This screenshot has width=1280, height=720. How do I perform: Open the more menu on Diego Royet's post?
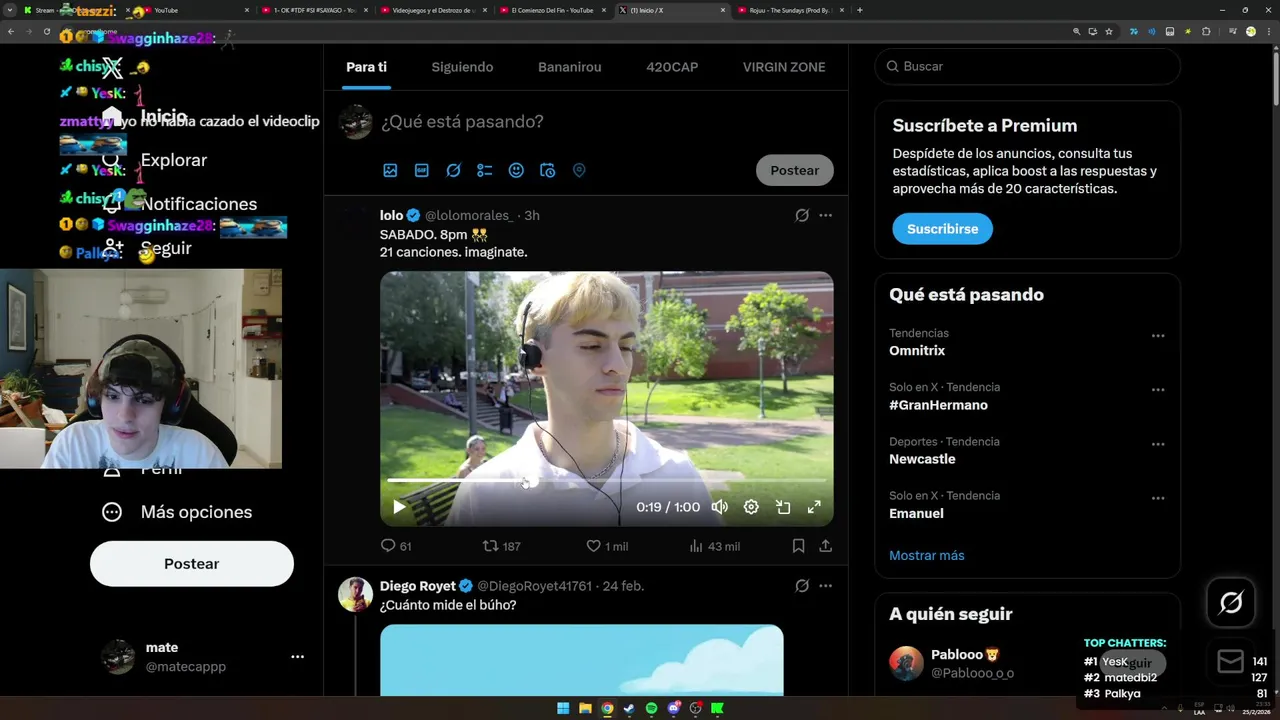(825, 586)
